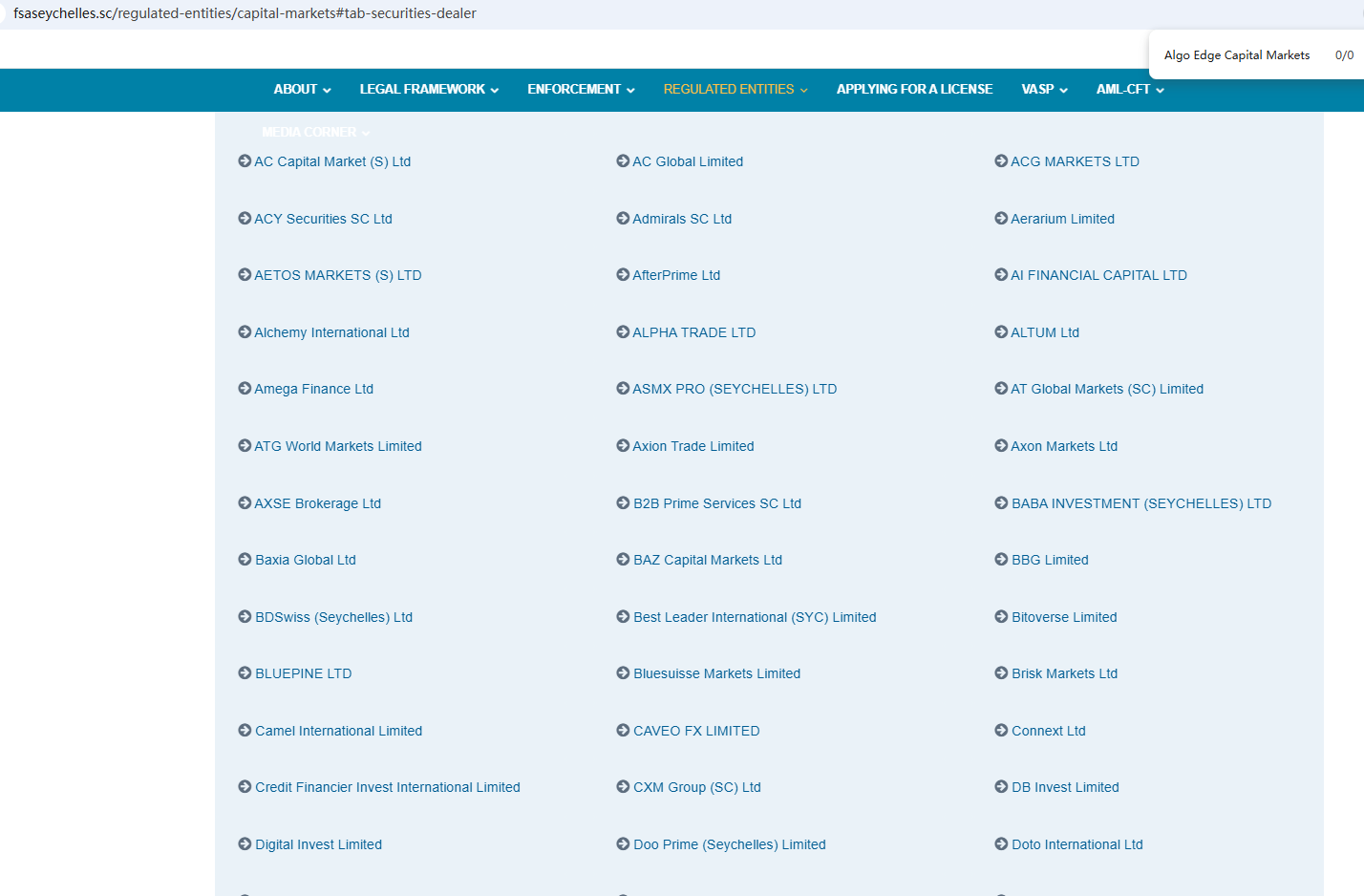Click the arrow icon beside CXM Group (SC) Ltd
The width and height of the screenshot is (1364, 896).
623,787
